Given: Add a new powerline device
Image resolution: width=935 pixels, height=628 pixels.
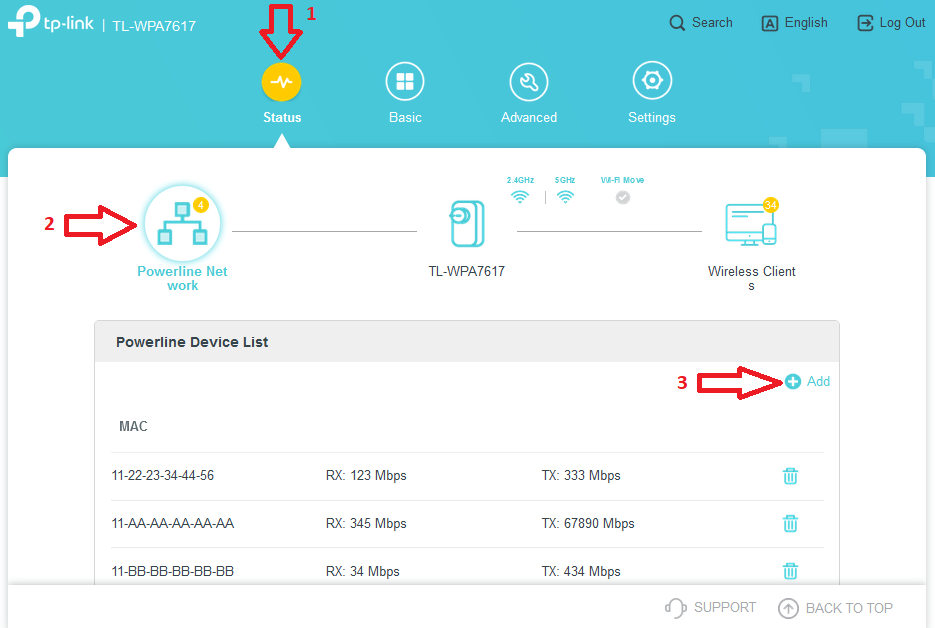Looking at the screenshot, I should [806, 381].
